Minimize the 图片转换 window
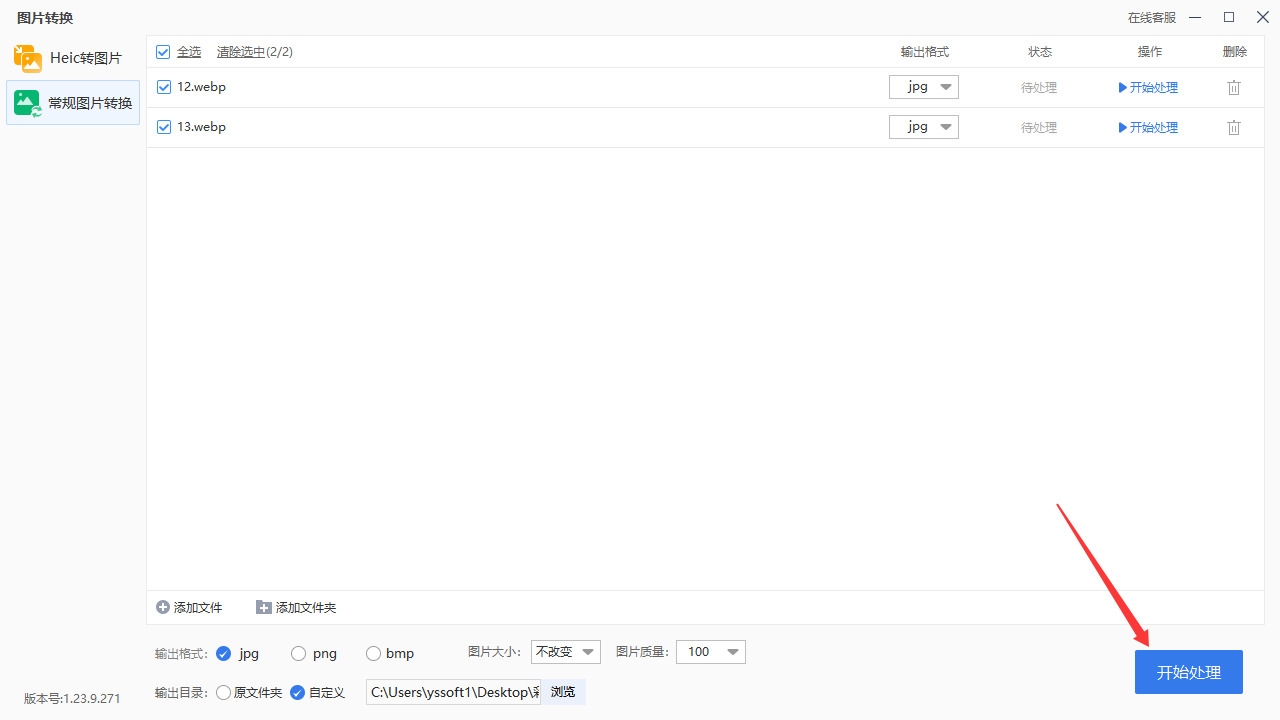 1197,17
